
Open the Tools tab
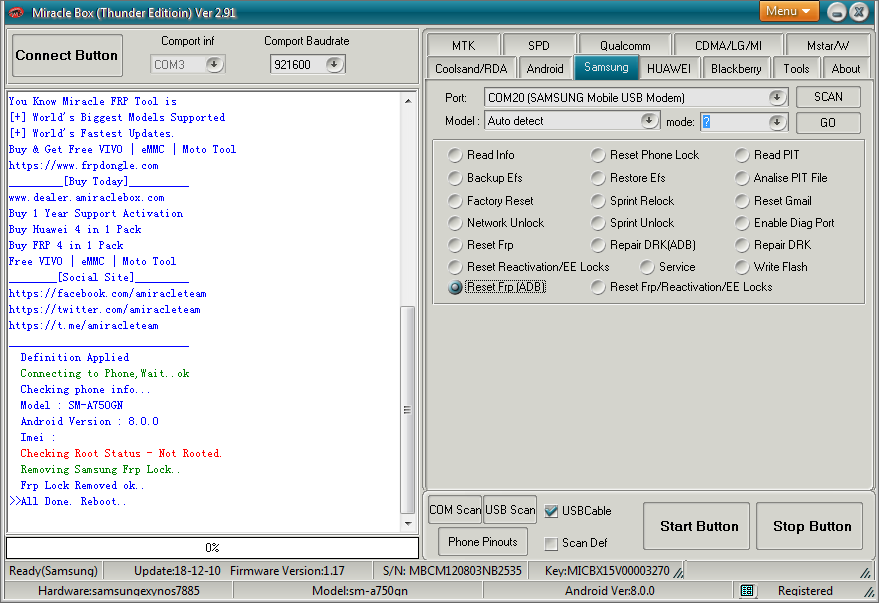click(x=796, y=68)
